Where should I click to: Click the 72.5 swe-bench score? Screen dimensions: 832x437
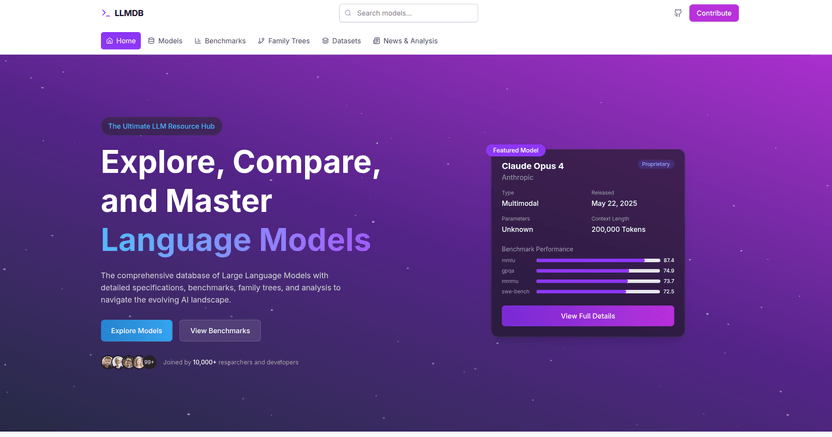(669, 292)
